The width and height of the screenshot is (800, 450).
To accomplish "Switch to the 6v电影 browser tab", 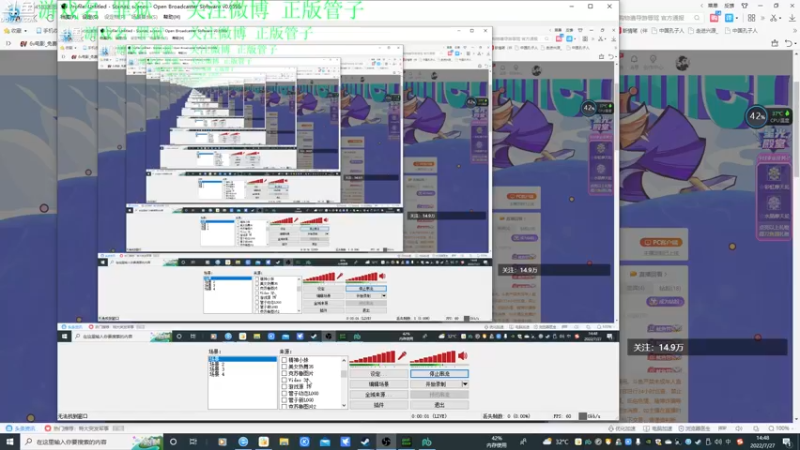I will point(38,43).
